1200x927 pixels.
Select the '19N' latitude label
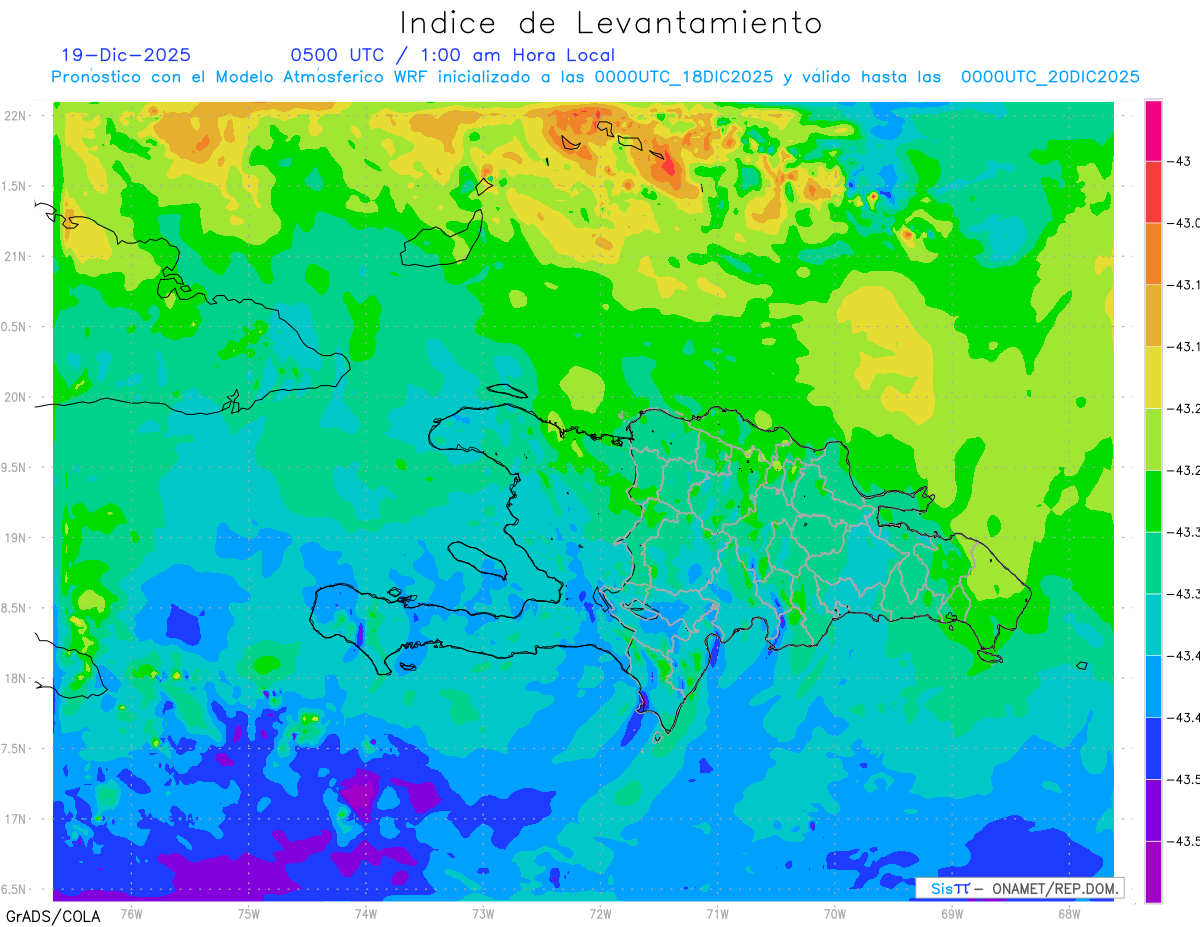(17, 537)
